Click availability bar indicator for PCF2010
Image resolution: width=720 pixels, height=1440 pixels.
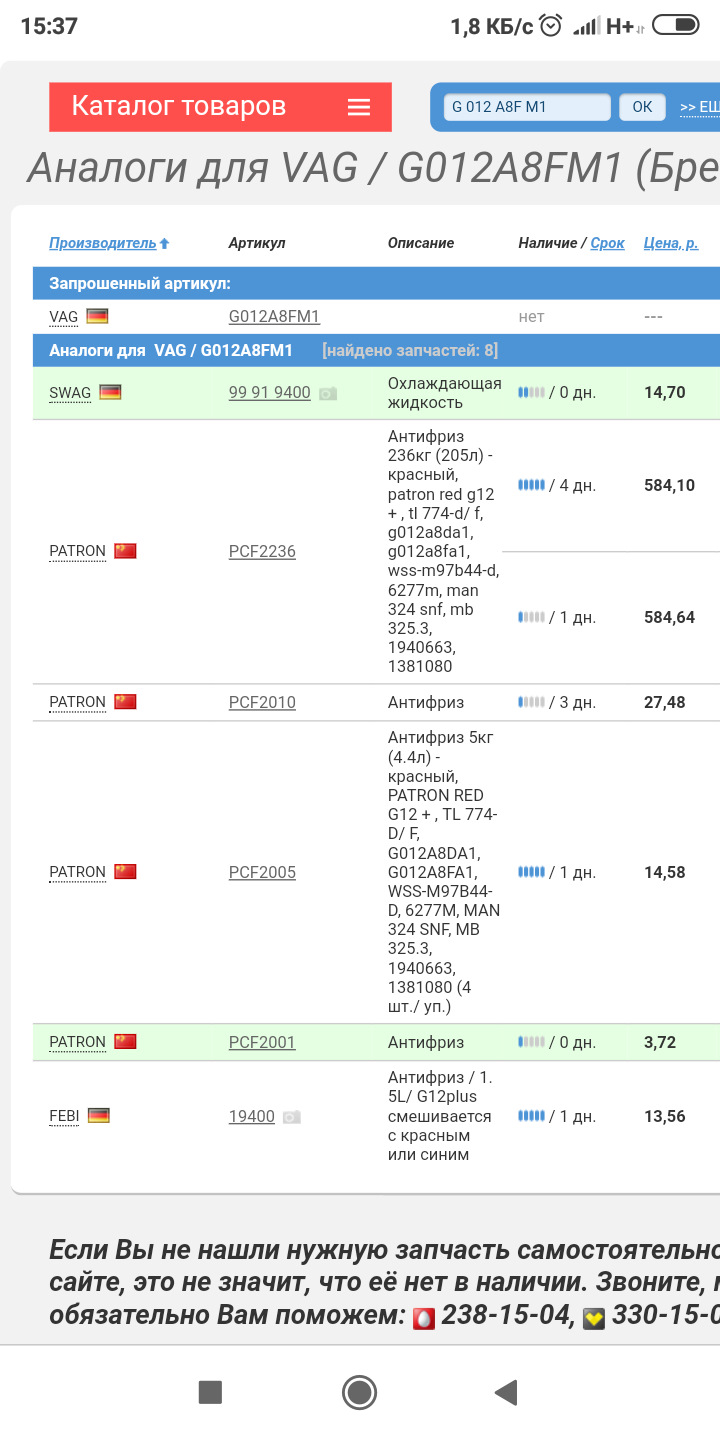(x=531, y=702)
